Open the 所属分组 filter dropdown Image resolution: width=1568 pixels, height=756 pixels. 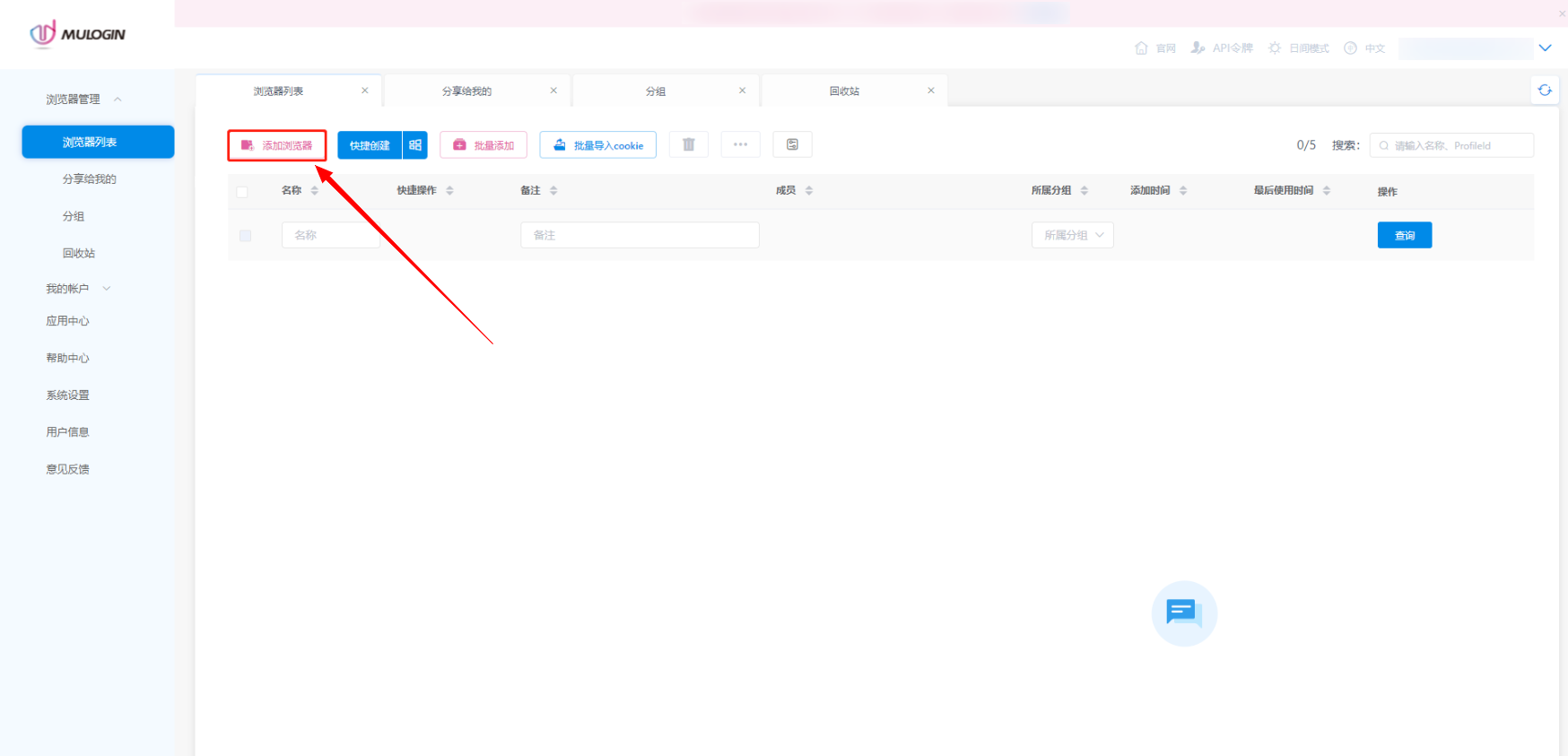click(1073, 235)
